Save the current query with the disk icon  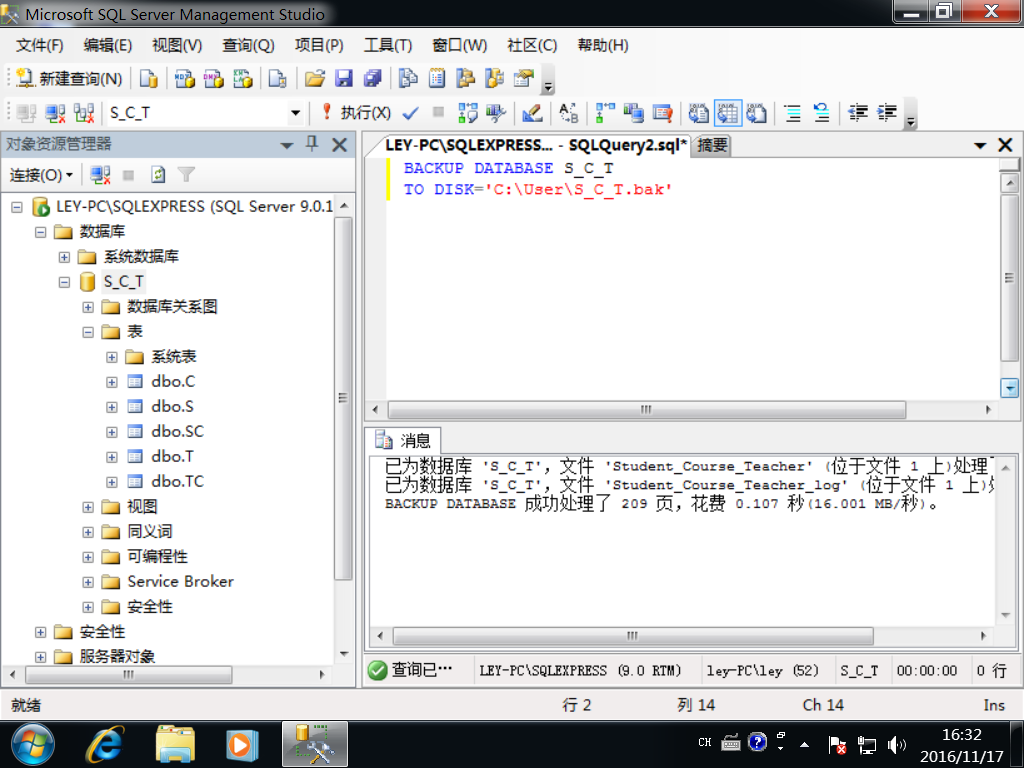tap(344, 79)
